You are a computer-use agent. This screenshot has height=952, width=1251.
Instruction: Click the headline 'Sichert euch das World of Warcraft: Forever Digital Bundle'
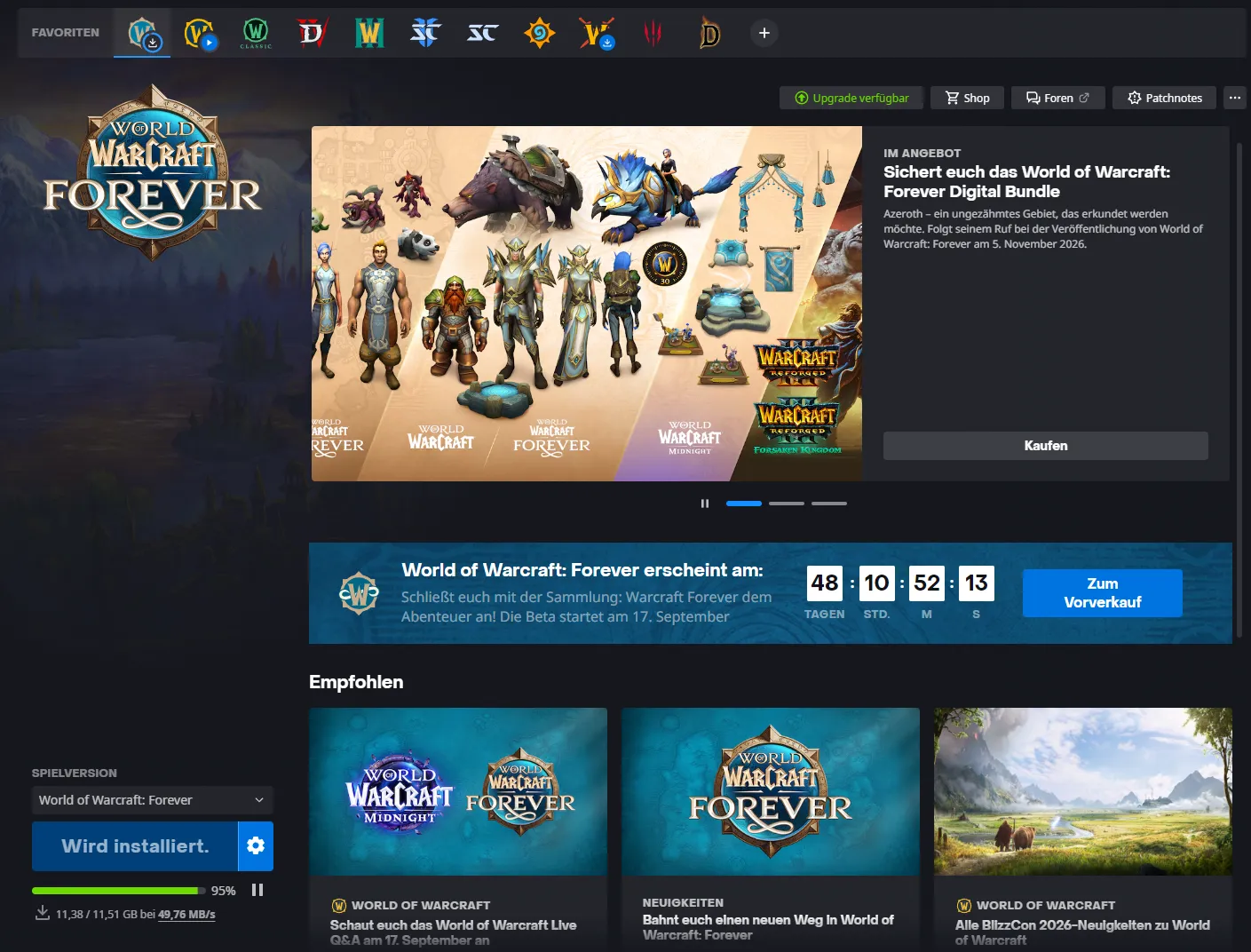tap(1026, 181)
